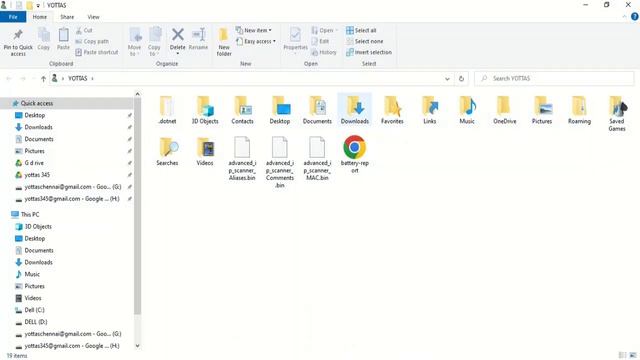Click Copy path
Screen dimensions: 640x360
(92, 41)
